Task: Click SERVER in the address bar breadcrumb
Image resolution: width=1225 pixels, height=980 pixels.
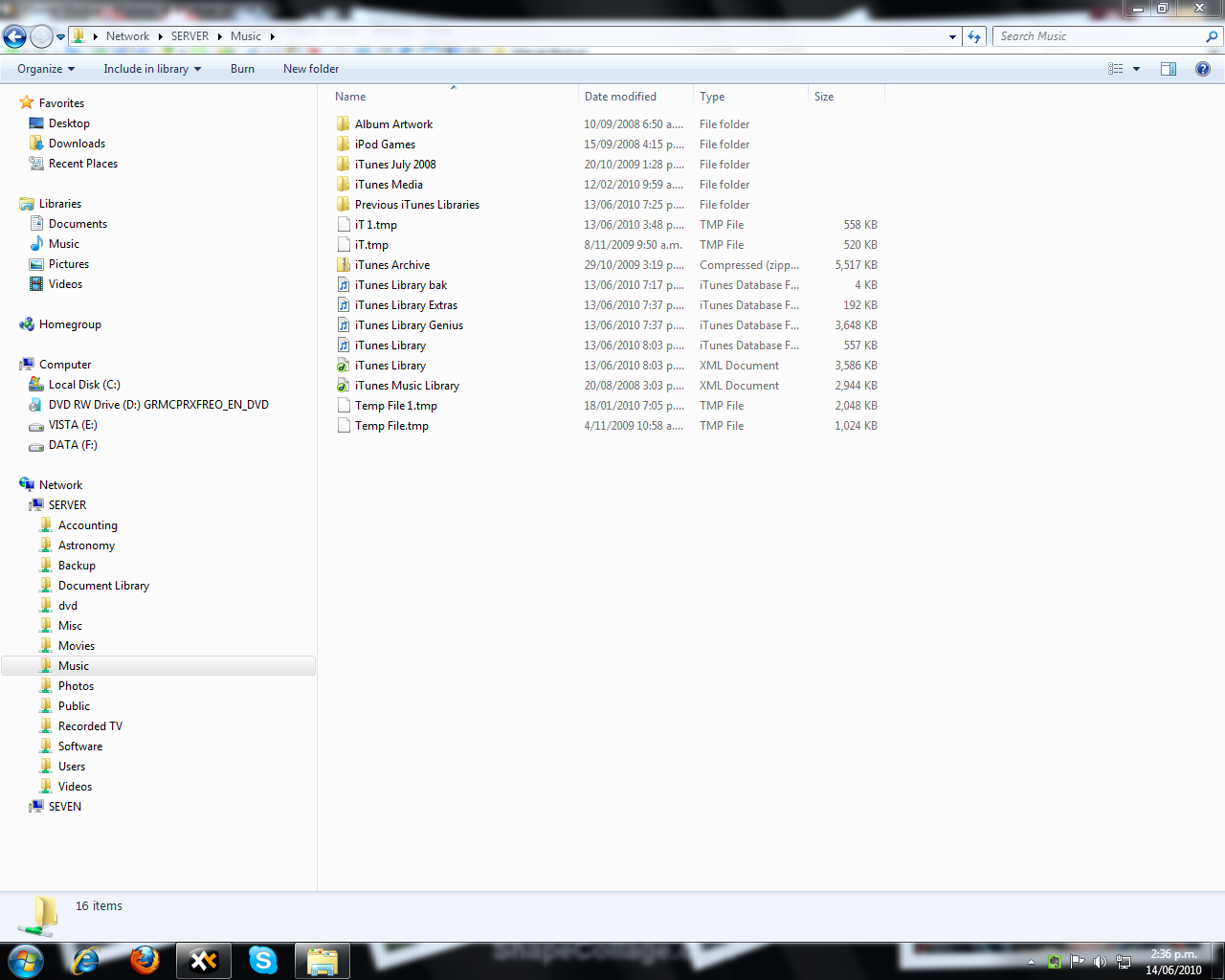Action: tap(189, 36)
